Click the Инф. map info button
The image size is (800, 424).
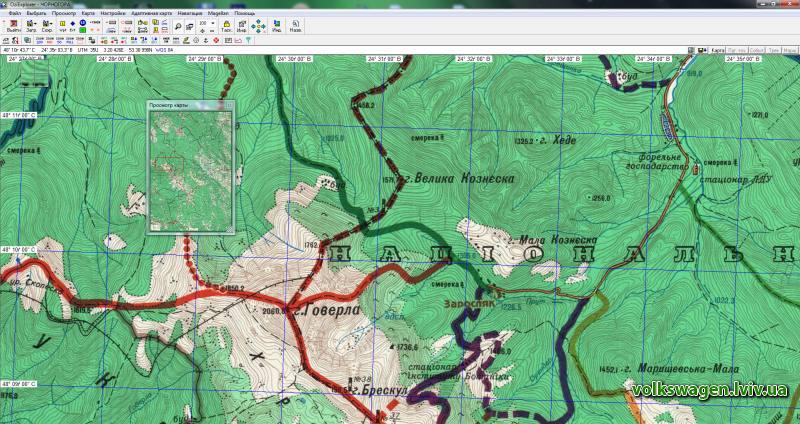(242, 27)
